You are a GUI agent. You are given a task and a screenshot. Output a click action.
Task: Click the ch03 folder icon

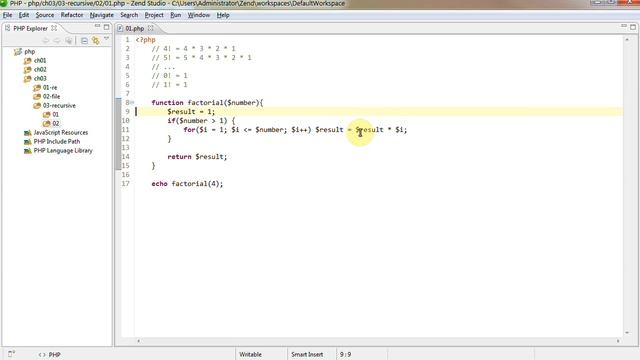click(27, 78)
